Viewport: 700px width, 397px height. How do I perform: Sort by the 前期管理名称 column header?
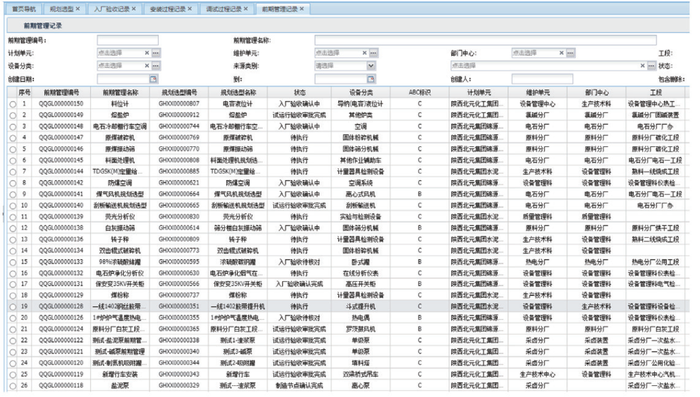120,92
